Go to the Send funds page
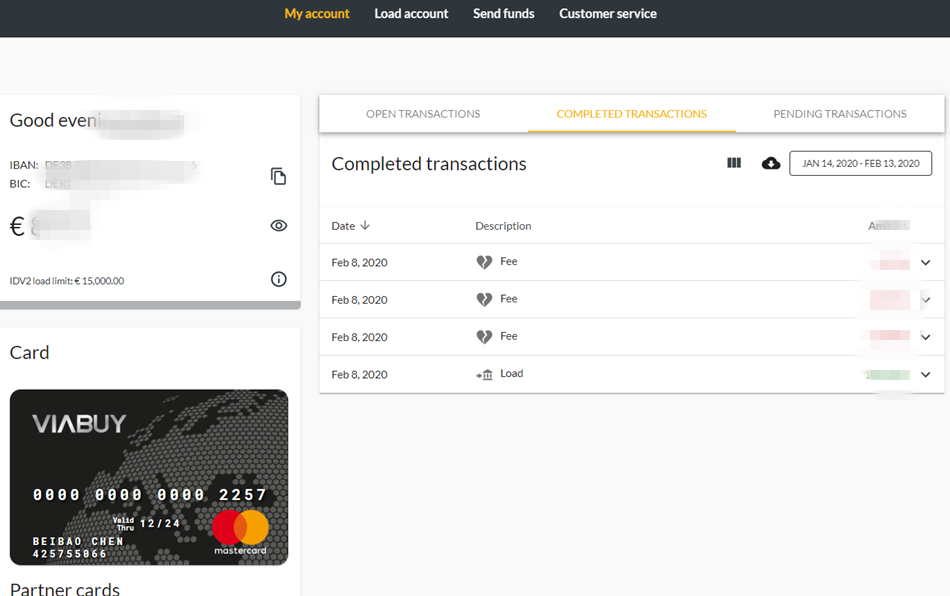The image size is (950, 596). click(x=503, y=14)
